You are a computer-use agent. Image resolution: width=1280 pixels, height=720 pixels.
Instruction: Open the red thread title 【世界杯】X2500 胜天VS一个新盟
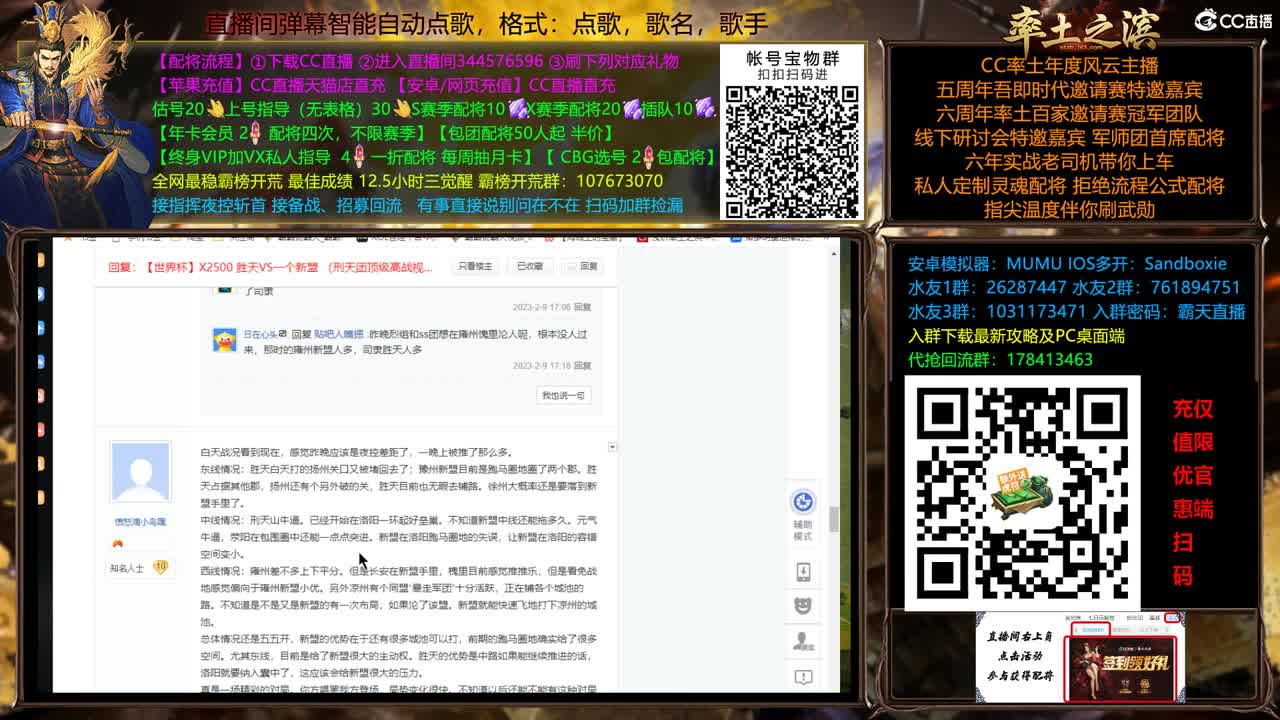coord(270,267)
